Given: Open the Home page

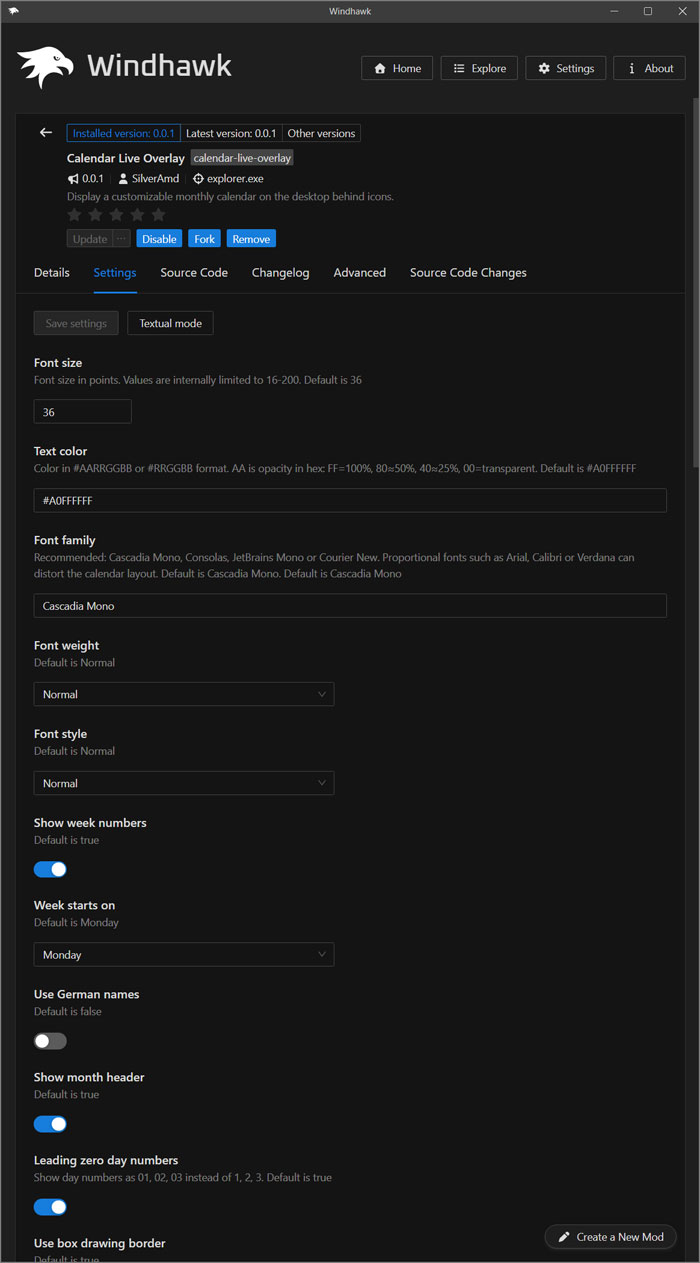Looking at the screenshot, I should pyautogui.click(x=397, y=68).
